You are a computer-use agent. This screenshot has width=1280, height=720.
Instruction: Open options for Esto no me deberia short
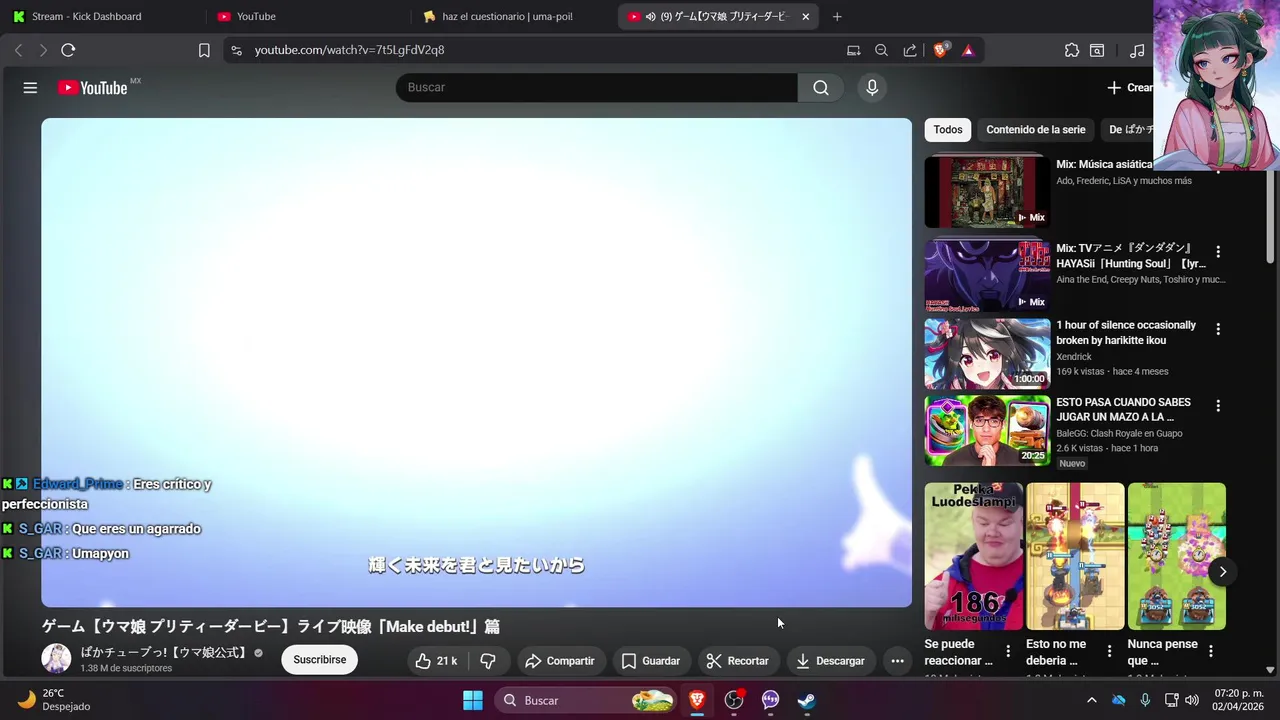(x=1109, y=651)
